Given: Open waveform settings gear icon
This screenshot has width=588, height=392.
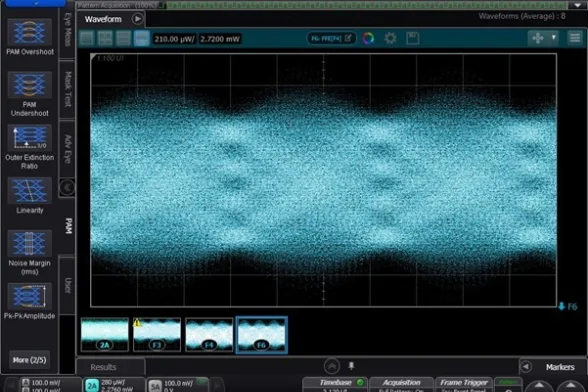Looking at the screenshot, I should click(x=390, y=38).
